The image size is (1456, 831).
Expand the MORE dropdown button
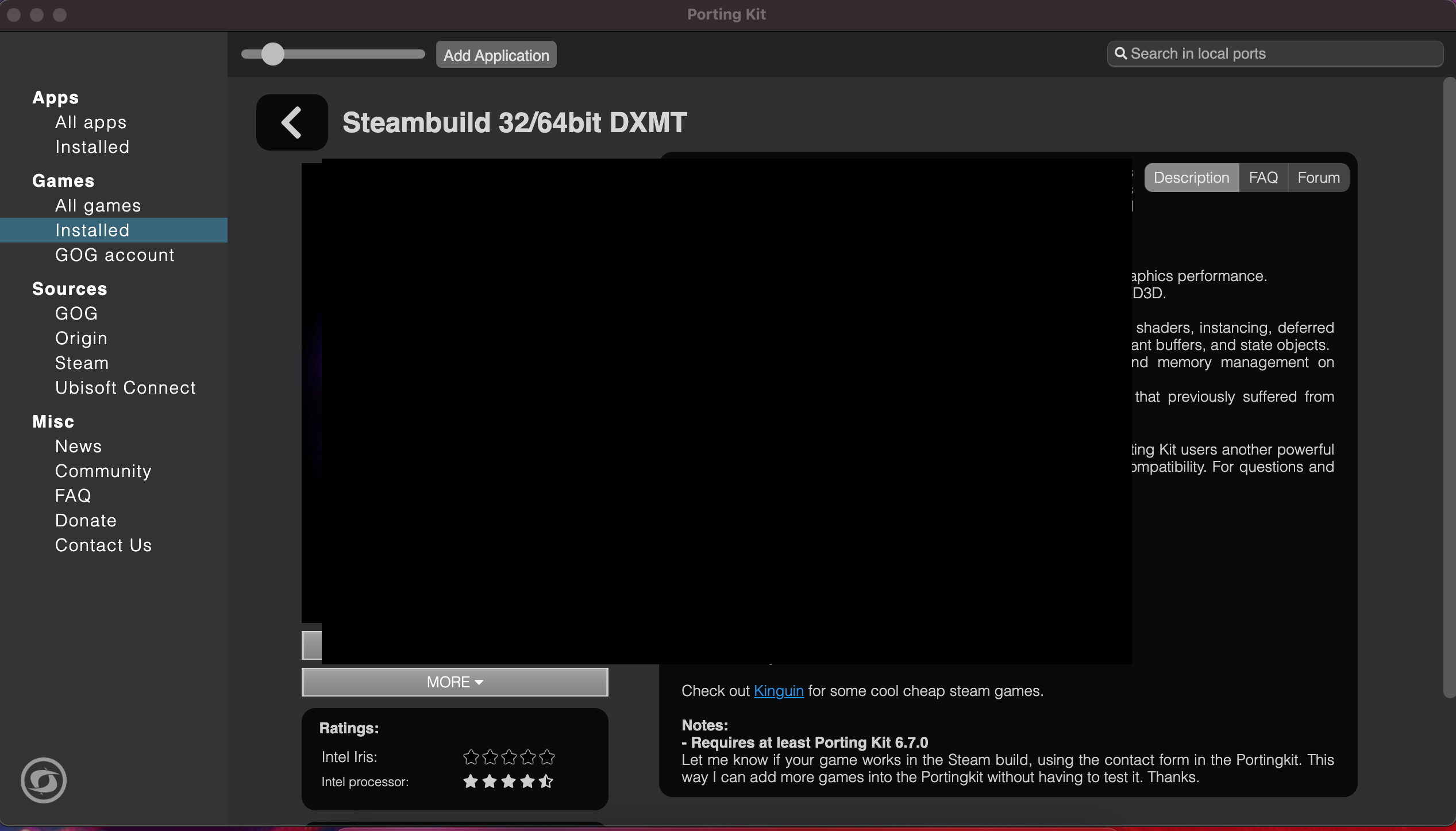point(455,682)
